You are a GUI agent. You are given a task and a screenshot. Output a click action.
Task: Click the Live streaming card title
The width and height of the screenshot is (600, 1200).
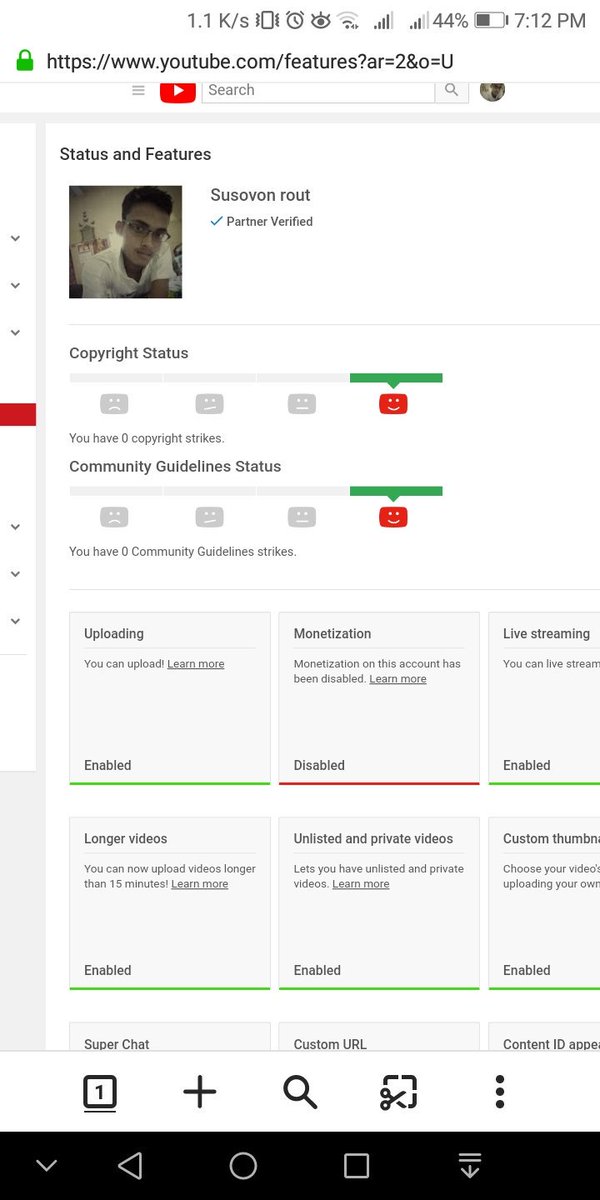pyautogui.click(x=546, y=634)
